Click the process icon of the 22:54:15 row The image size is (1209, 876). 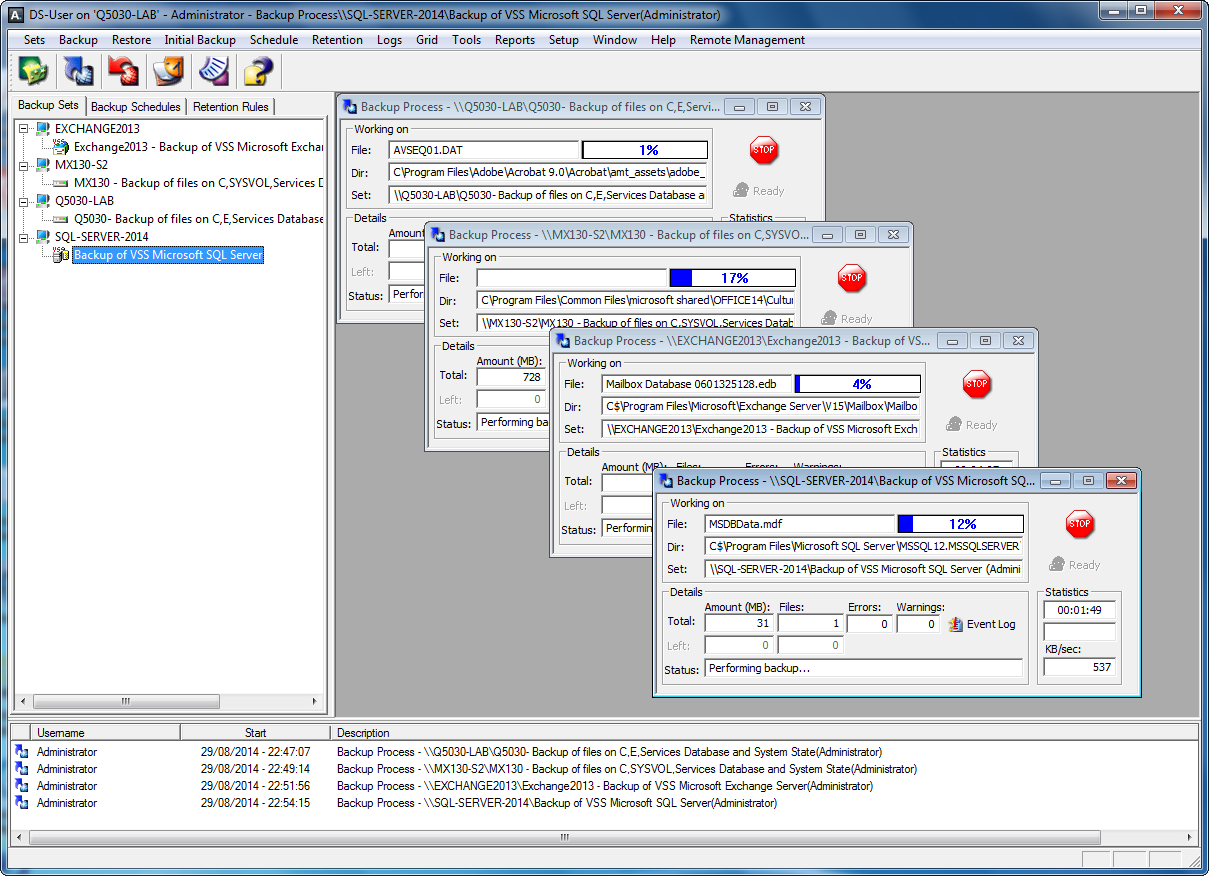tap(22, 803)
